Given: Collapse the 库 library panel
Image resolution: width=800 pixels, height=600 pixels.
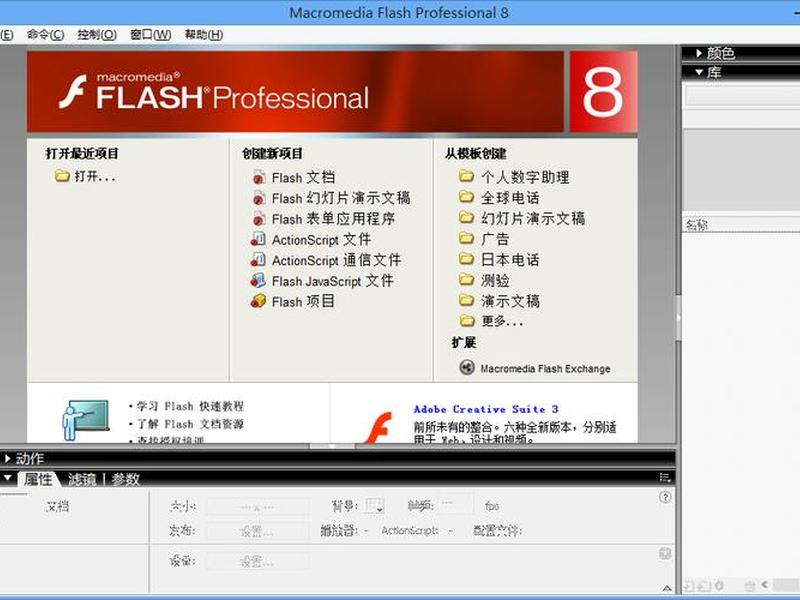Looking at the screenshot, I should 699,72.
